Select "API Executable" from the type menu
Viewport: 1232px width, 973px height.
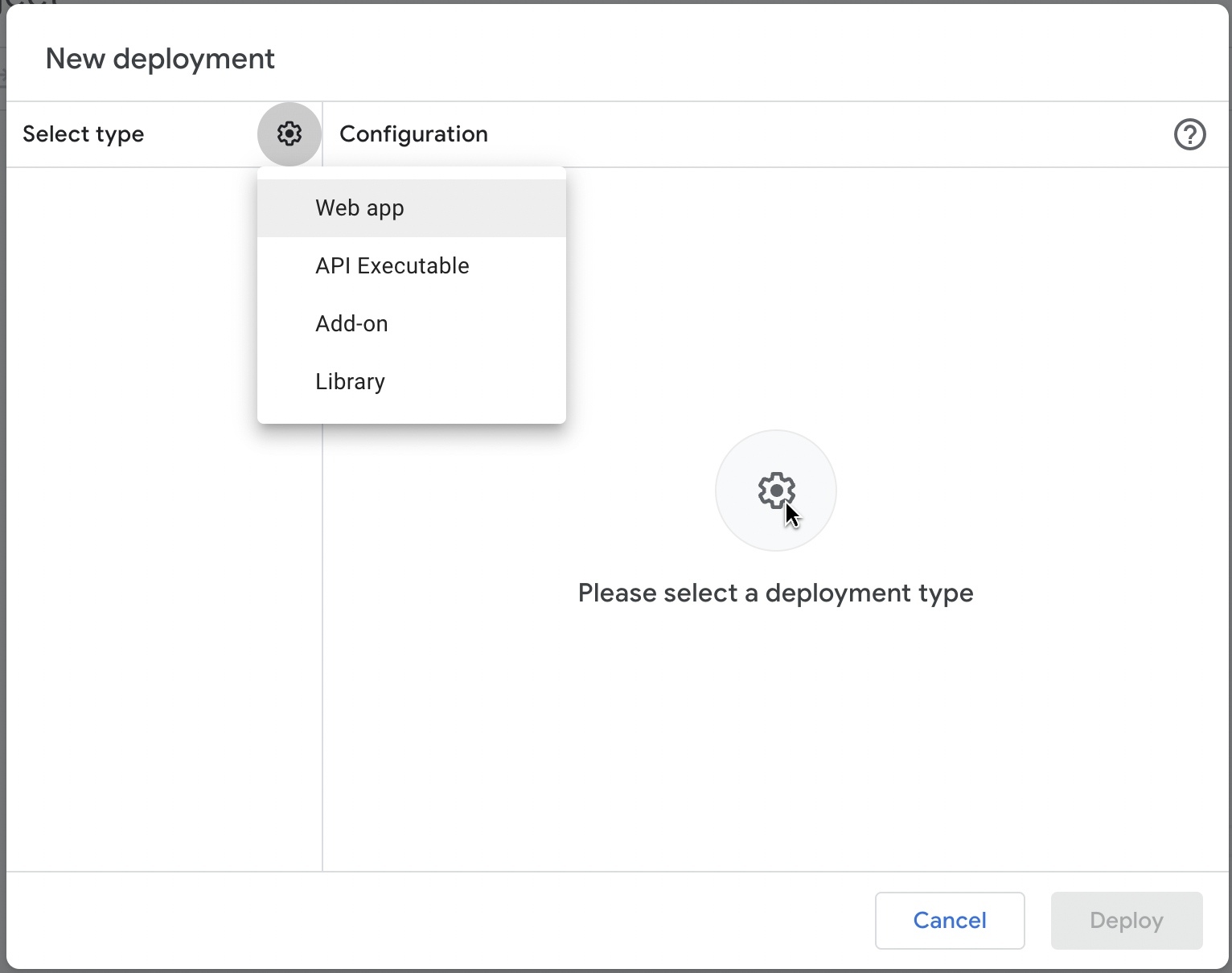point(392,265)
